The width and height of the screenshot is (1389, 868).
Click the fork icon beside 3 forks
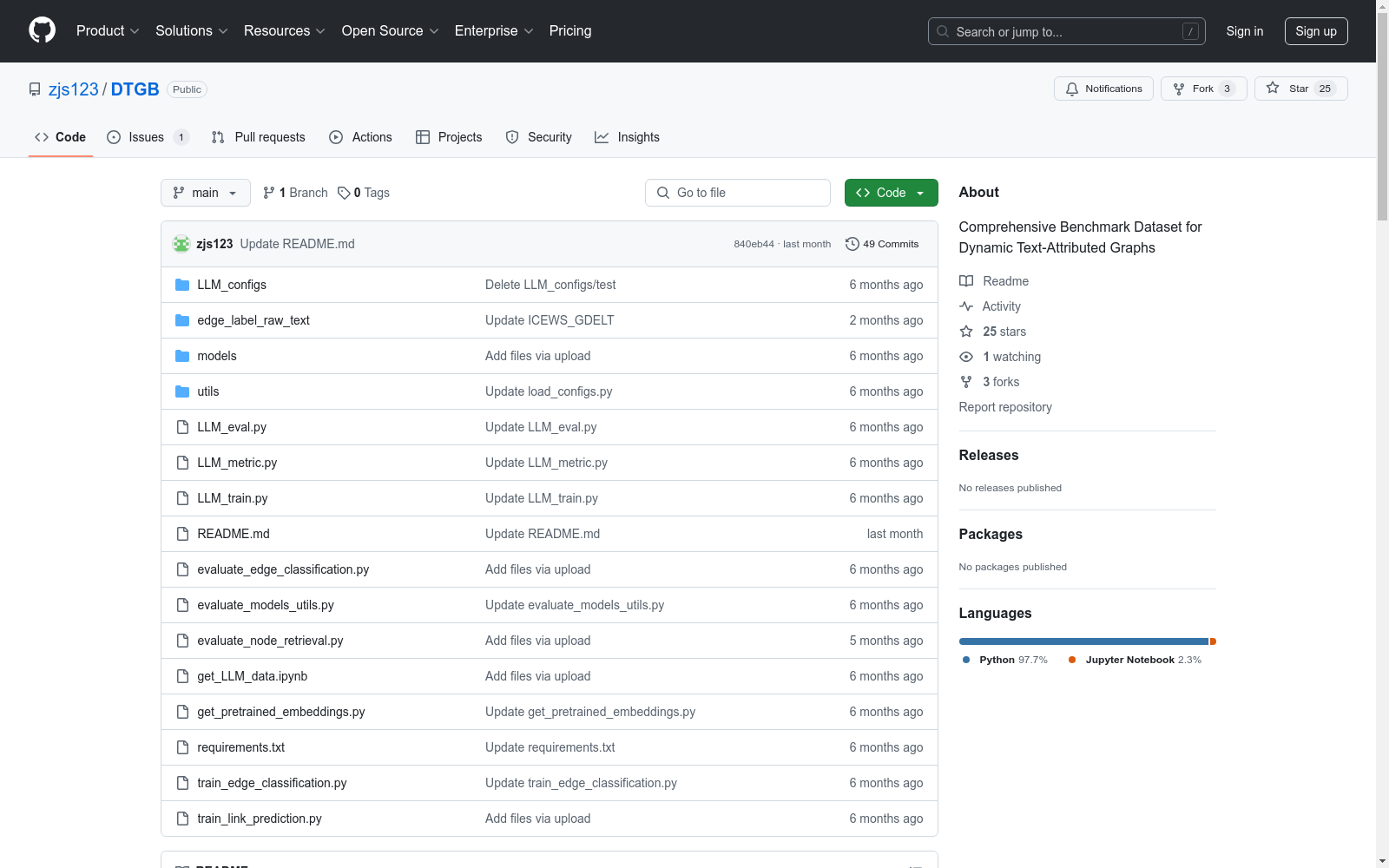pyautogui.click(x=966, y=382)
